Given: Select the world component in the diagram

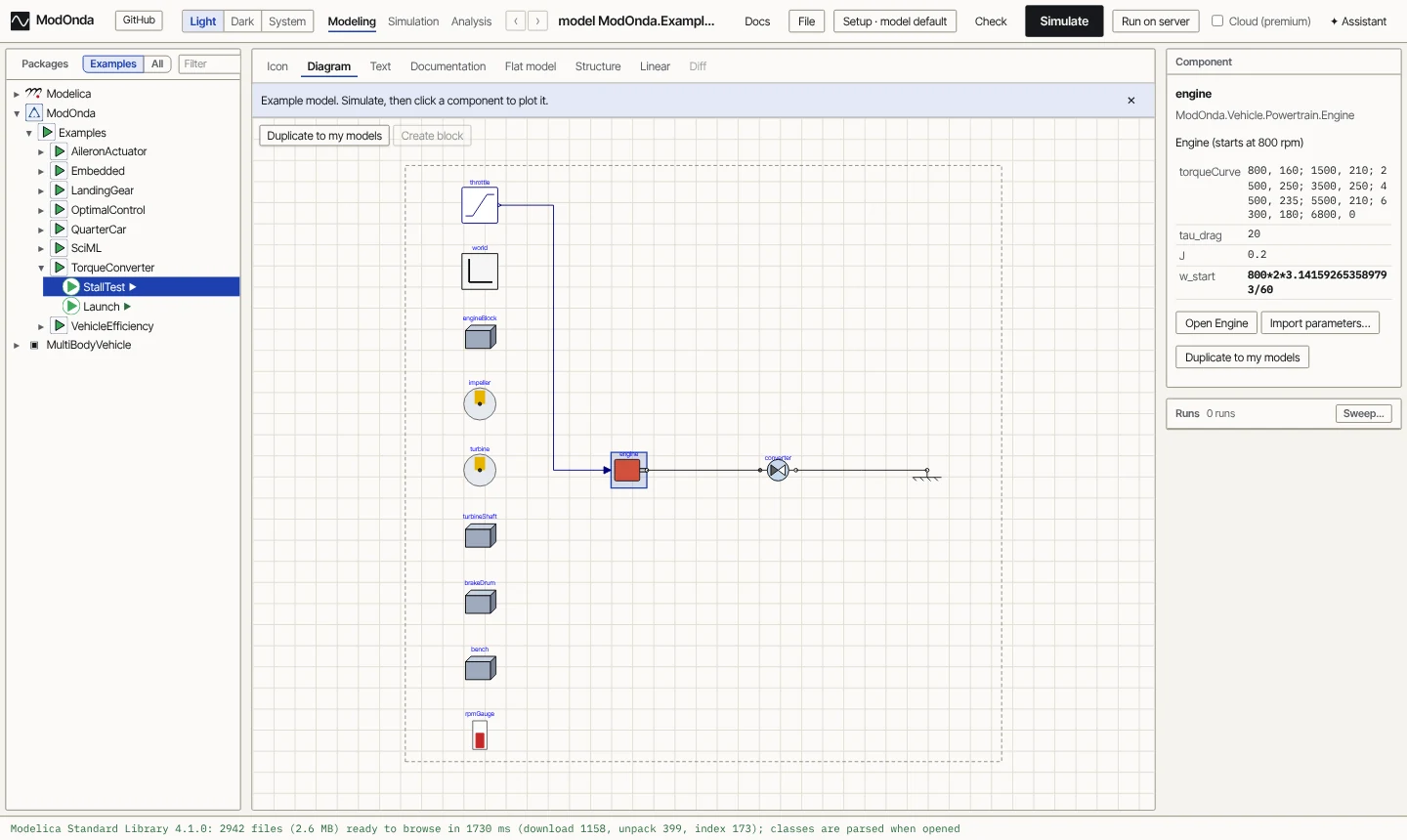Looking at the screenshot, I should click(480, 272).
